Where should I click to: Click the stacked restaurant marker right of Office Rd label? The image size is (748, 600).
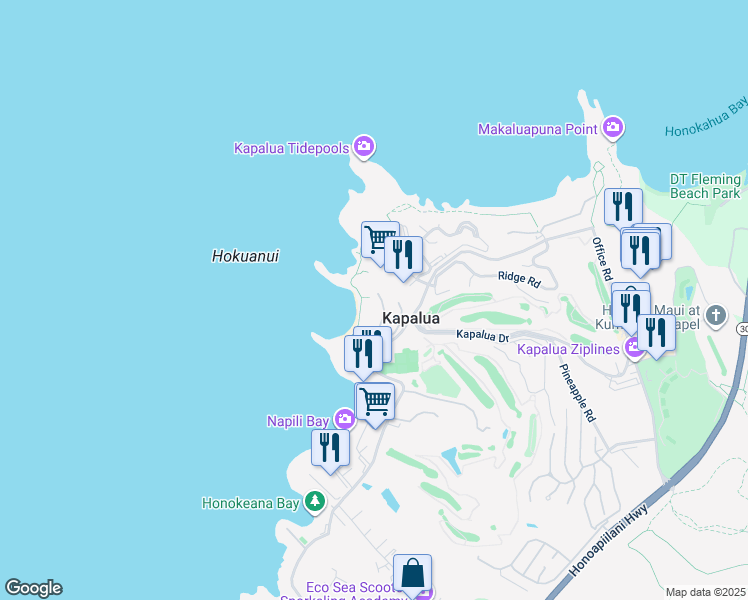coord(640,252)
